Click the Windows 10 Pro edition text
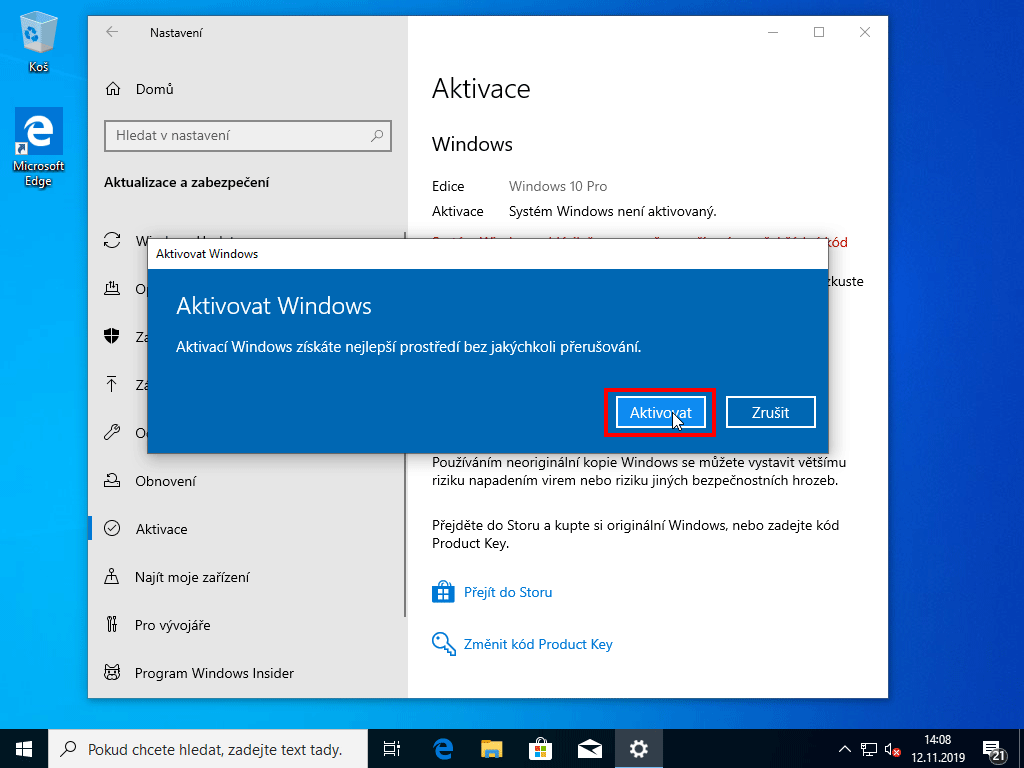This screenshot has width=1024, height=768. (558, 186)
